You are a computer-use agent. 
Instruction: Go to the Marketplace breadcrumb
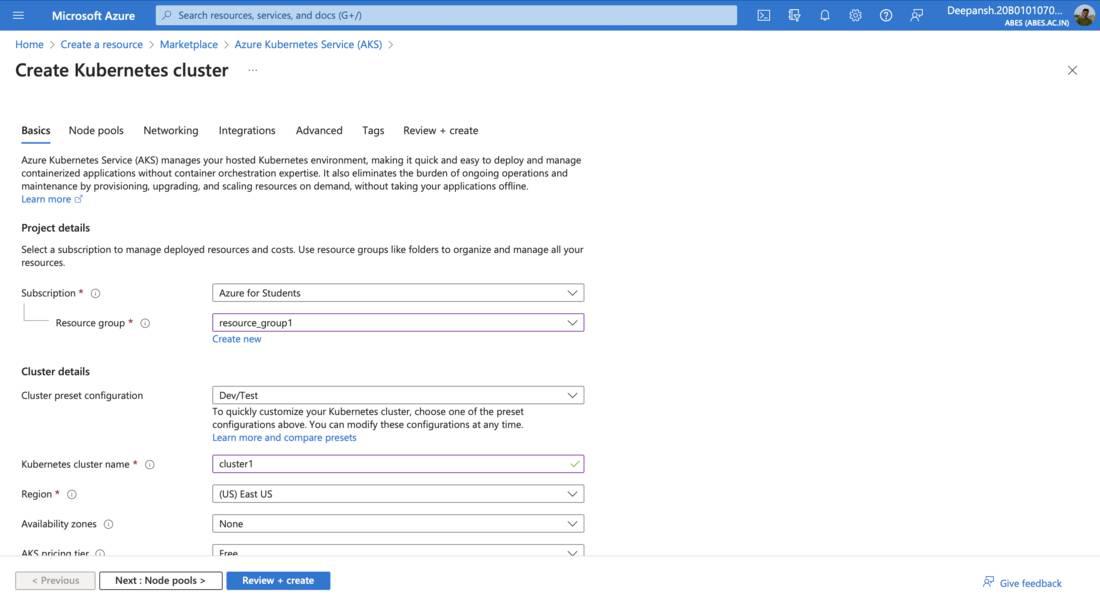click(189, 44)
